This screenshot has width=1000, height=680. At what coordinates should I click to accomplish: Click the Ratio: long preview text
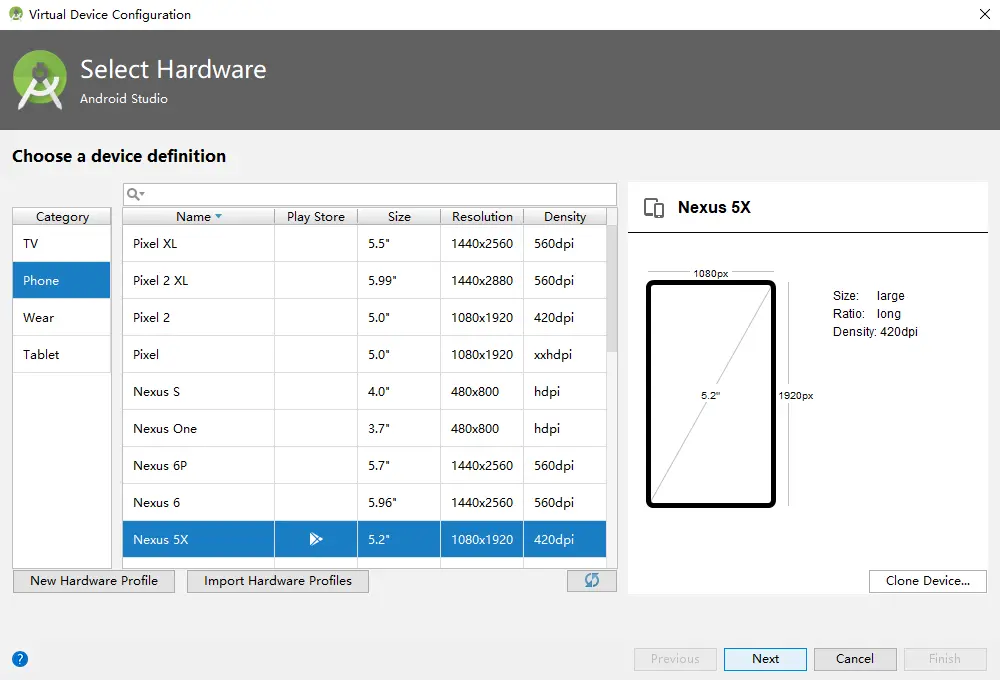867,314
